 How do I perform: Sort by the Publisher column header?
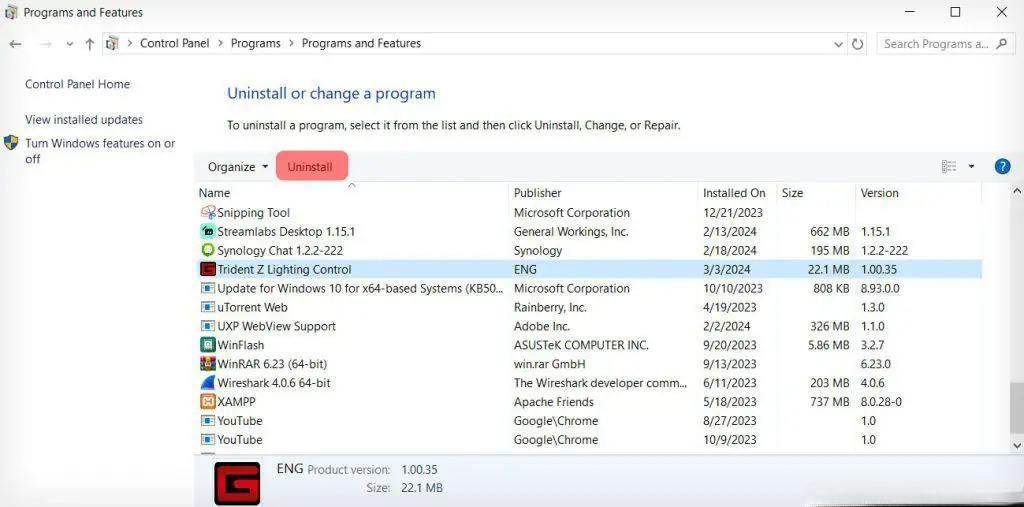click(x=538, y=193)
